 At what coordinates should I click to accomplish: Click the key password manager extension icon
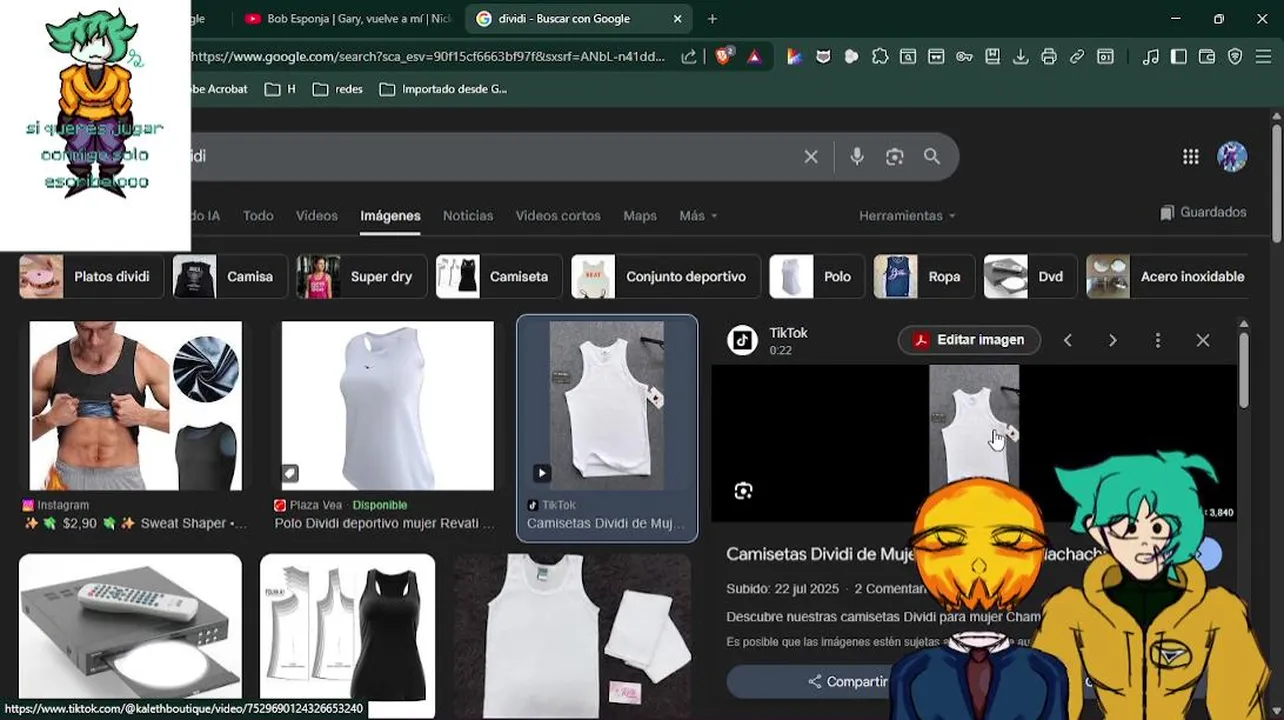pos(964,57)
